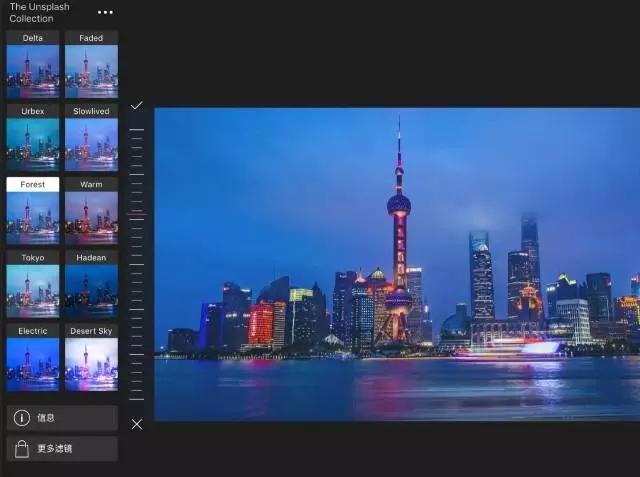This screenshot has height=477, width=640.
Task: Click The Unsplash Collection title
Action: coord(40,13)
